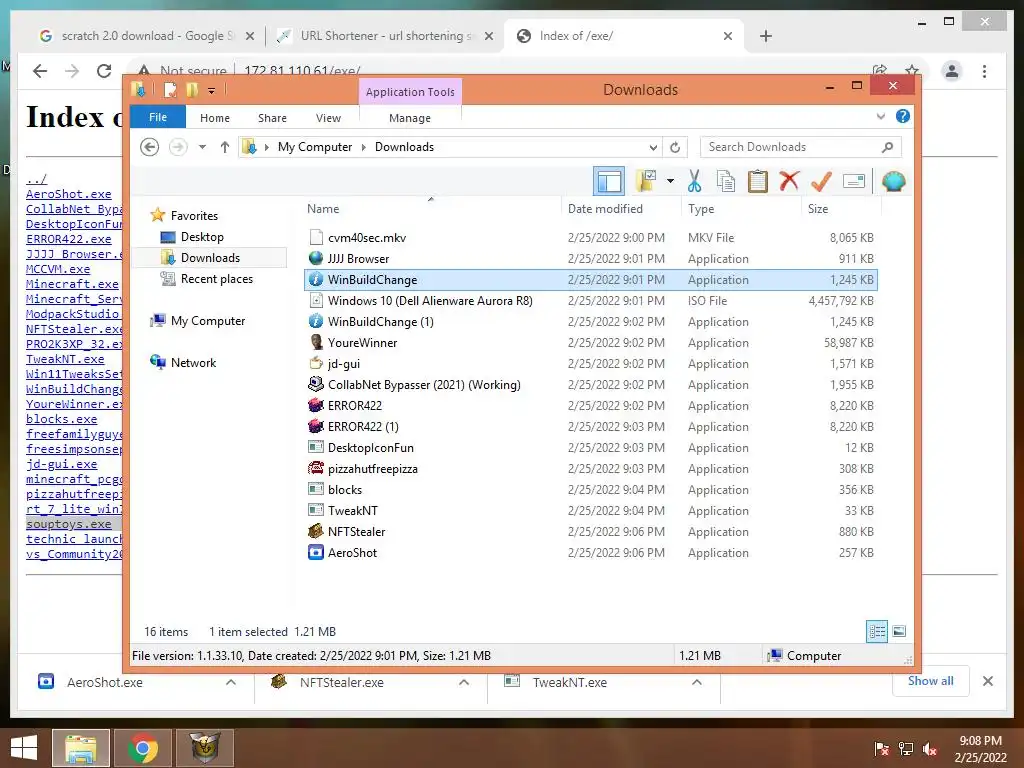Open Customize Quick Access Toolbar dropdown

pos(212,91)
